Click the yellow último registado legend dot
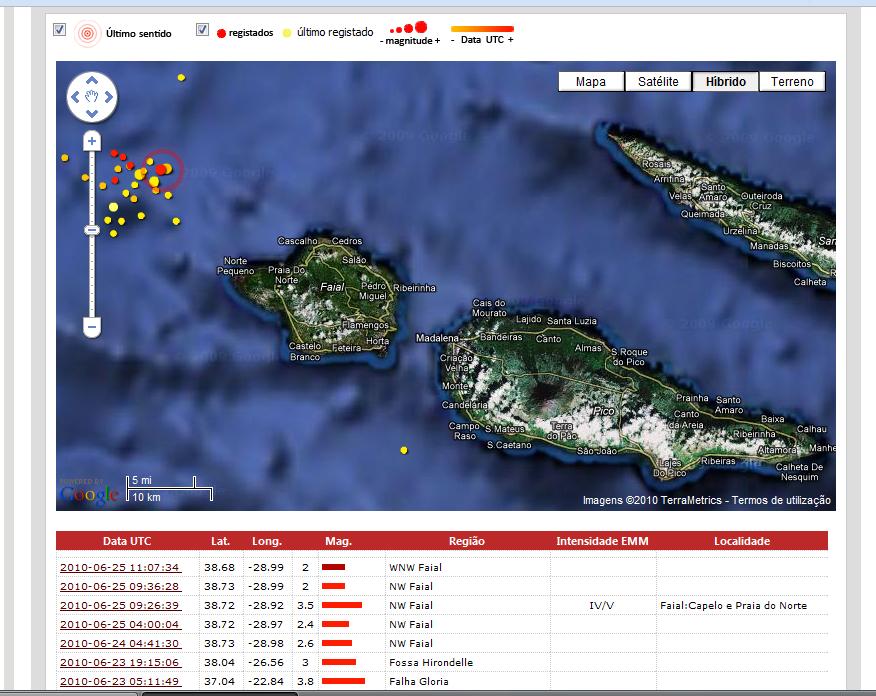The height and width of the screenshot is (696, 876). click(287, 33)
